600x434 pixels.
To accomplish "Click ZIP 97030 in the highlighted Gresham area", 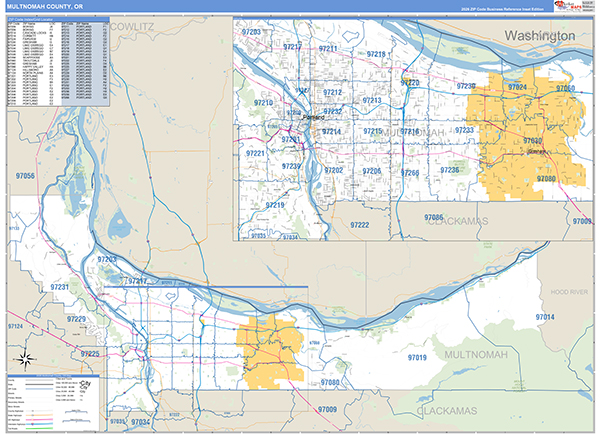I will [x=532, y=140].
